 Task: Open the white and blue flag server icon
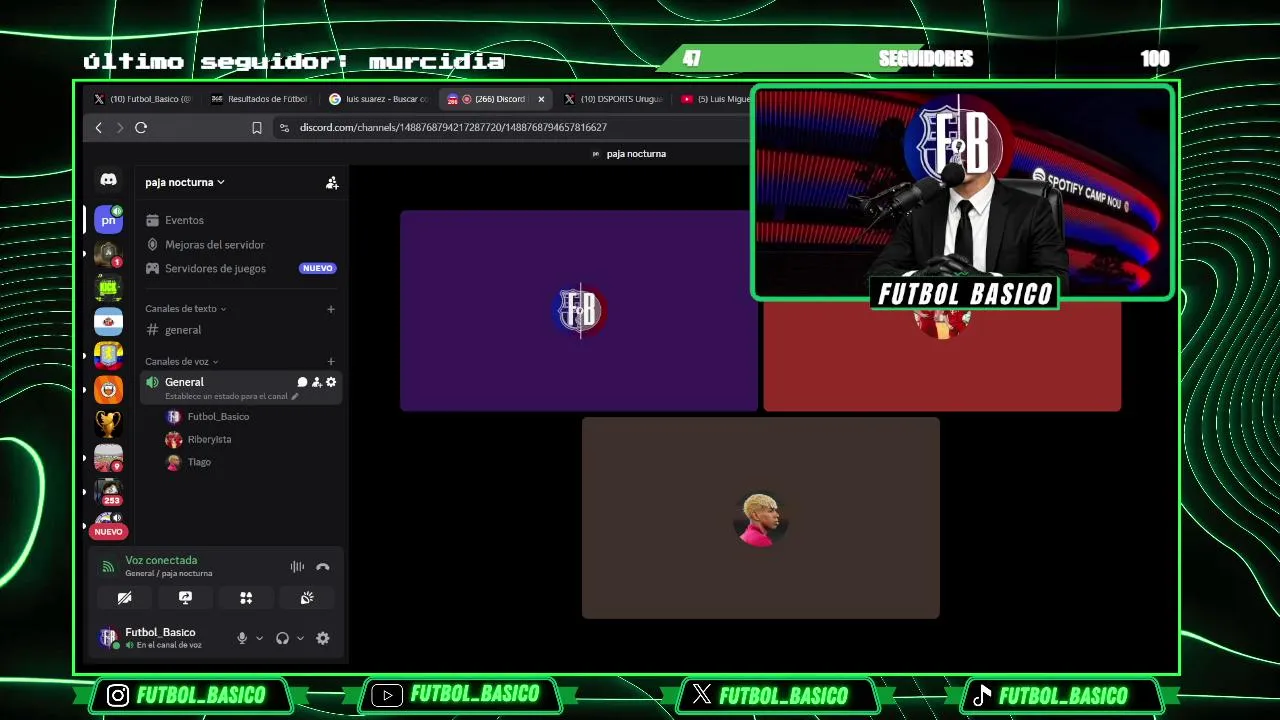pyautogui.click(x=108, y=322)
